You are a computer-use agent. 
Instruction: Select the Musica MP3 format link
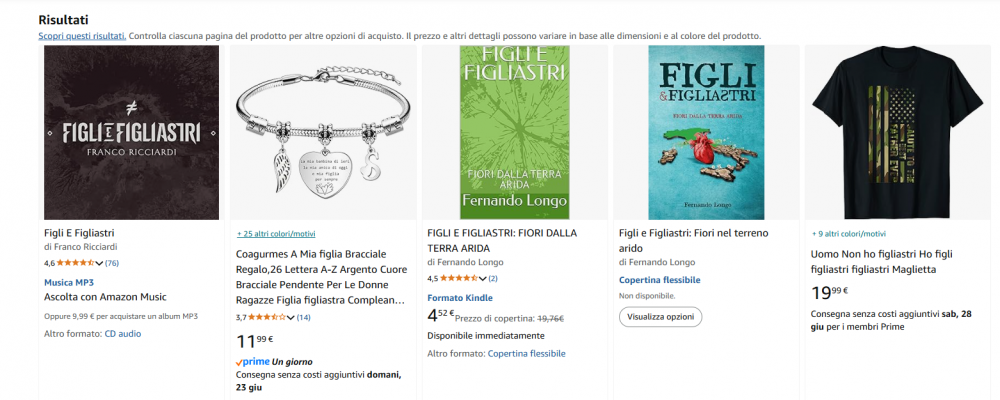[69, 282]
